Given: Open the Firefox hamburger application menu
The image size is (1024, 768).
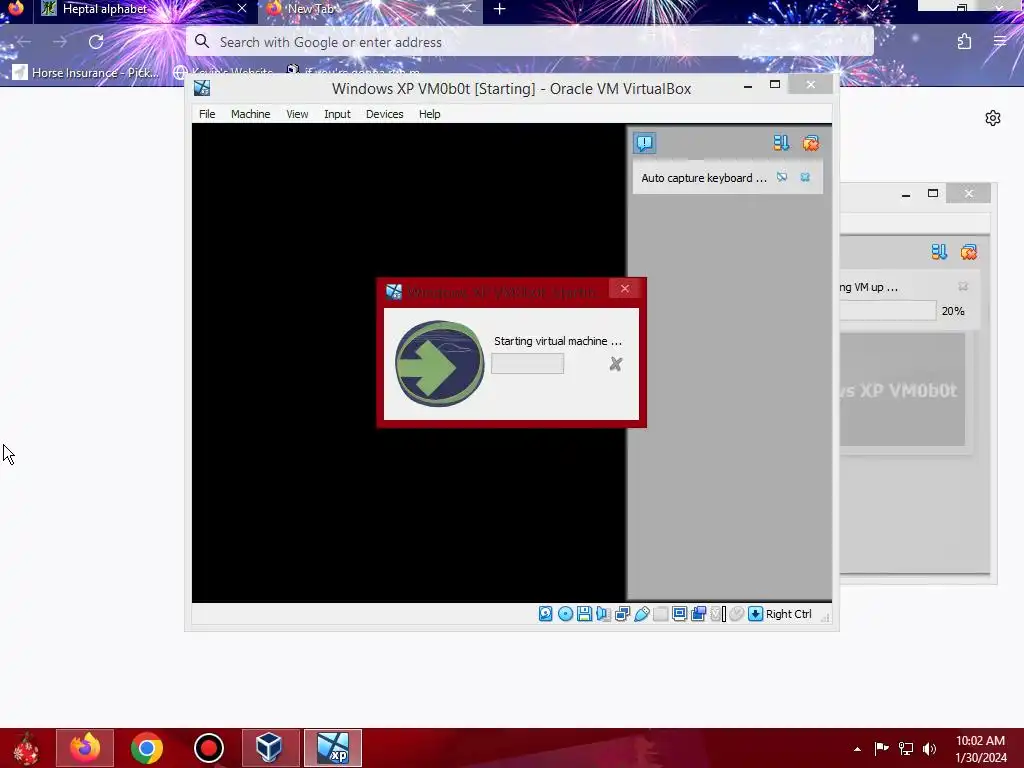Looking at the screenshot, I should (1000, 42).
